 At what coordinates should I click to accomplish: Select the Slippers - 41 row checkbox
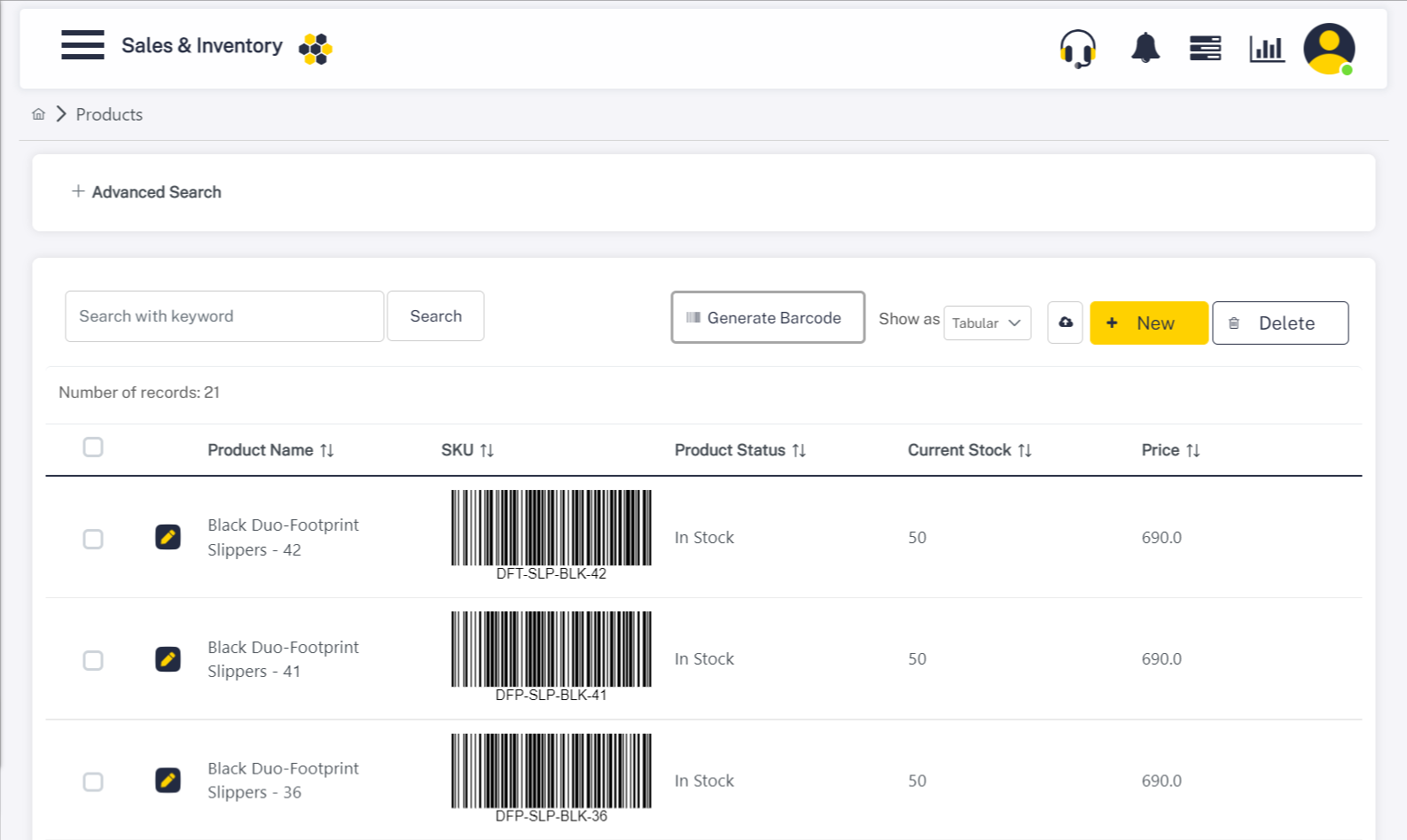[x=93, y=660]
